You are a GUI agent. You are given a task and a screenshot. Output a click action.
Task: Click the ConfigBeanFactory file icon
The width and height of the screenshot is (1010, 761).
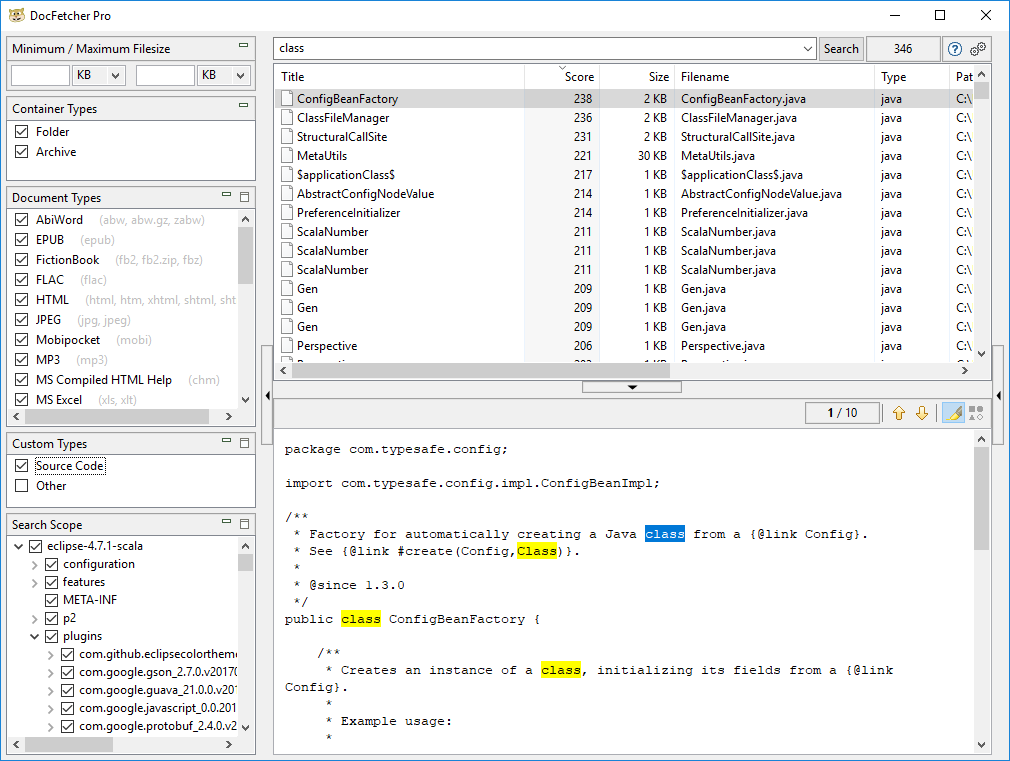point(287,99)
